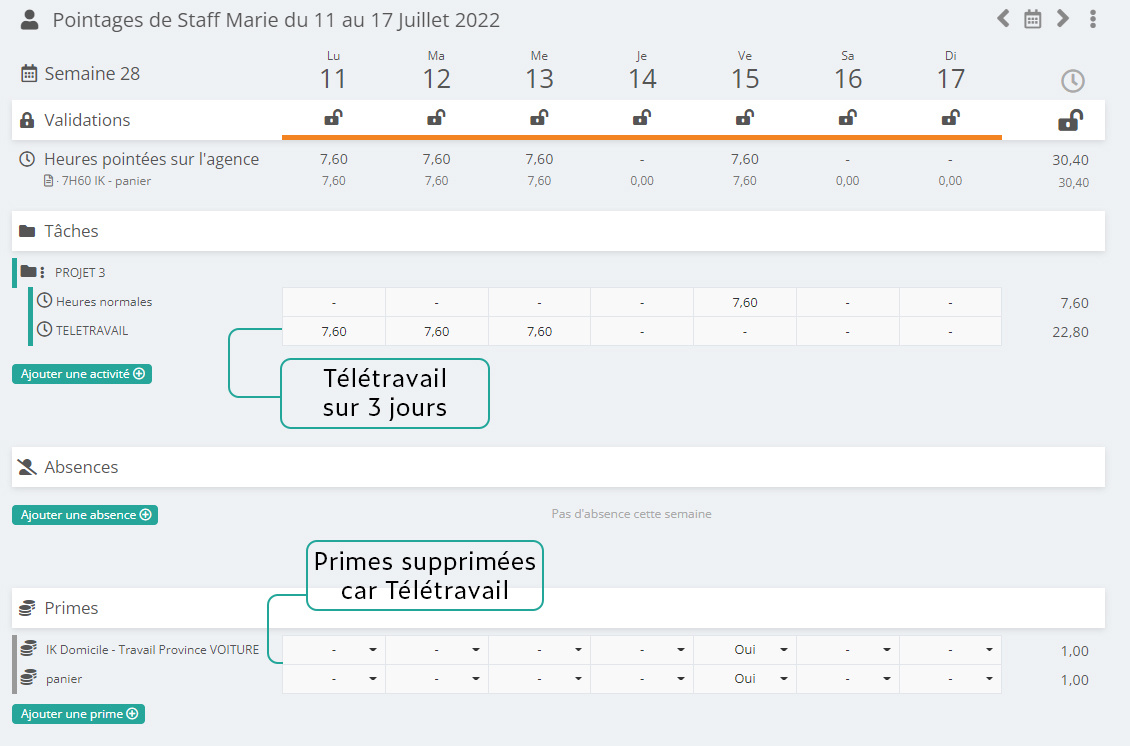Image resolution: width=1130 pixels, height=746 pixels.
Task: Click Ajouter une activité button
Action: click(x=82, y=374)
